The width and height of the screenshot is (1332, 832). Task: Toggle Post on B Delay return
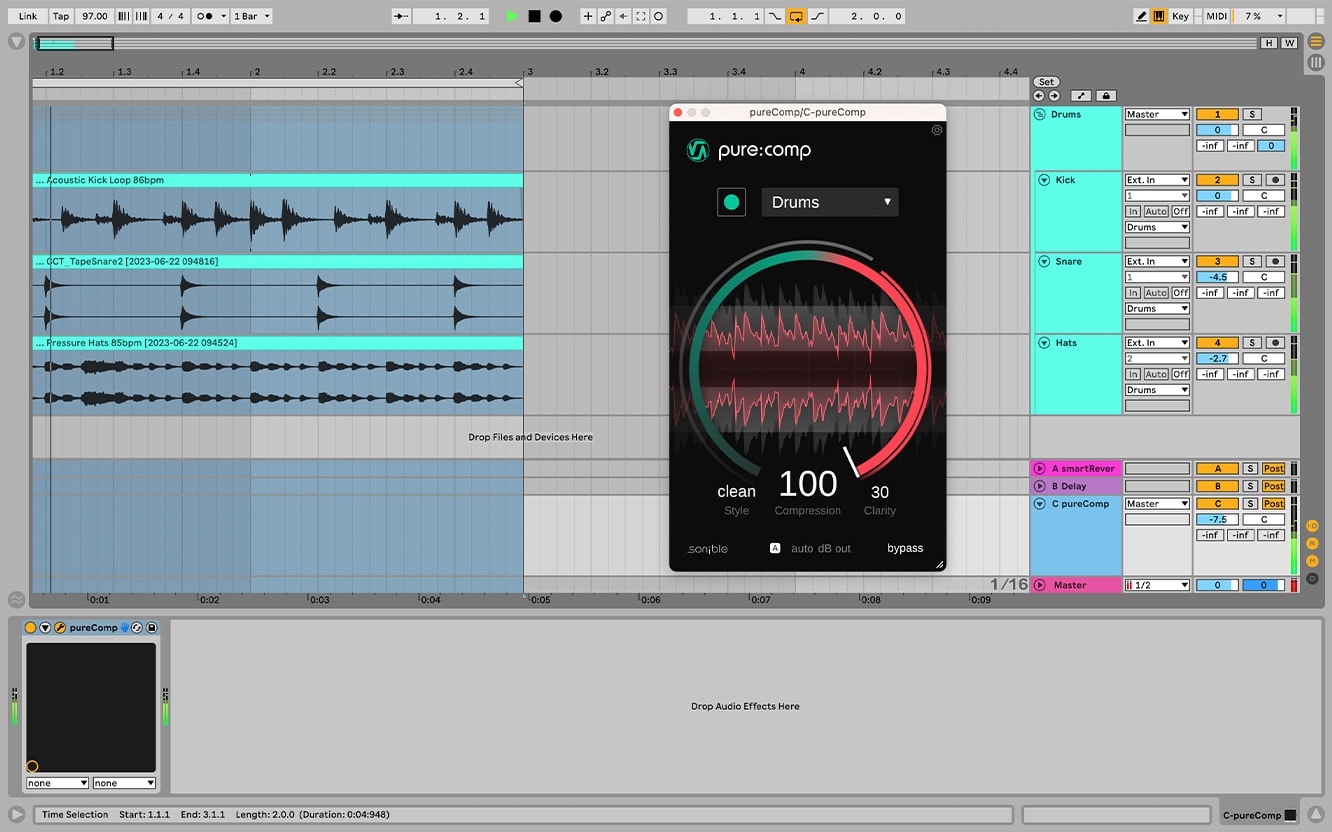tap(1273, 486)
